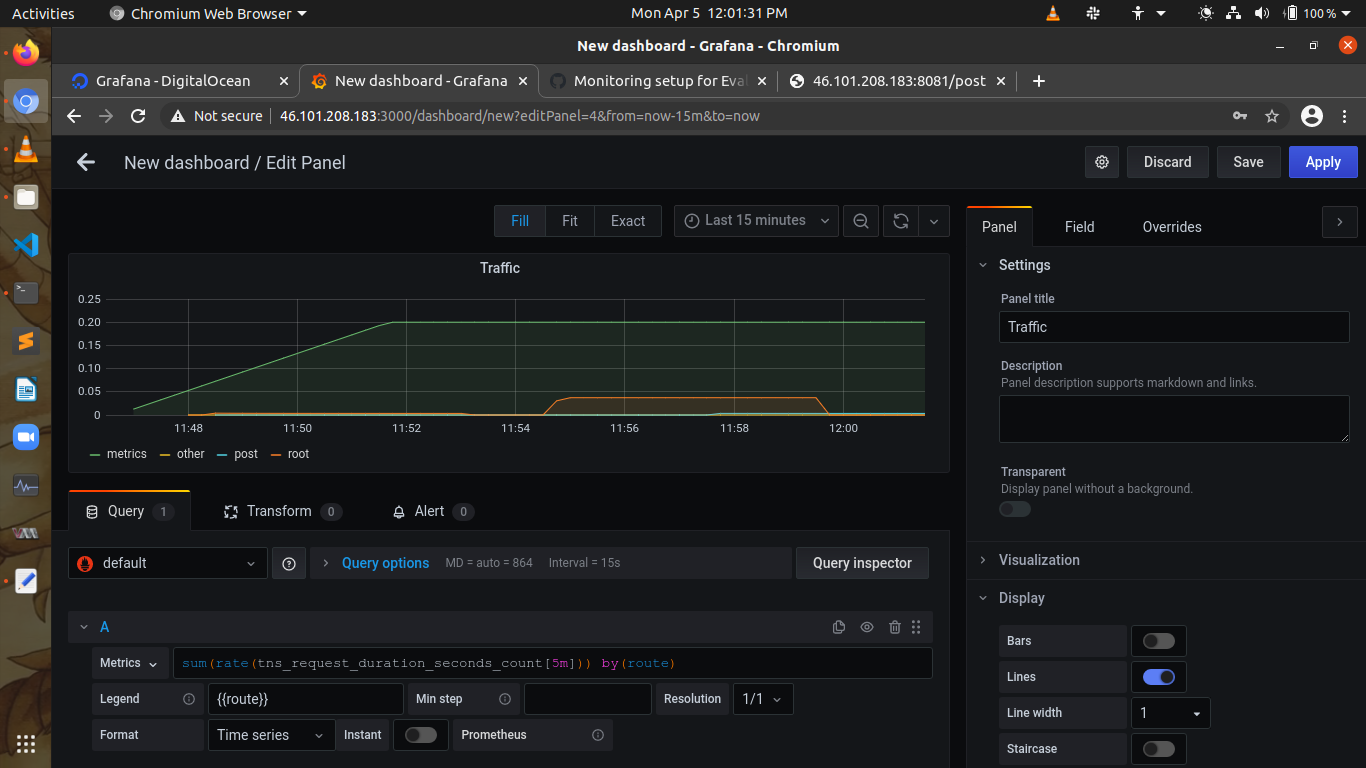Refresh the dashboard data
This screenshot has width=1366, height=768.
(899, 221)
